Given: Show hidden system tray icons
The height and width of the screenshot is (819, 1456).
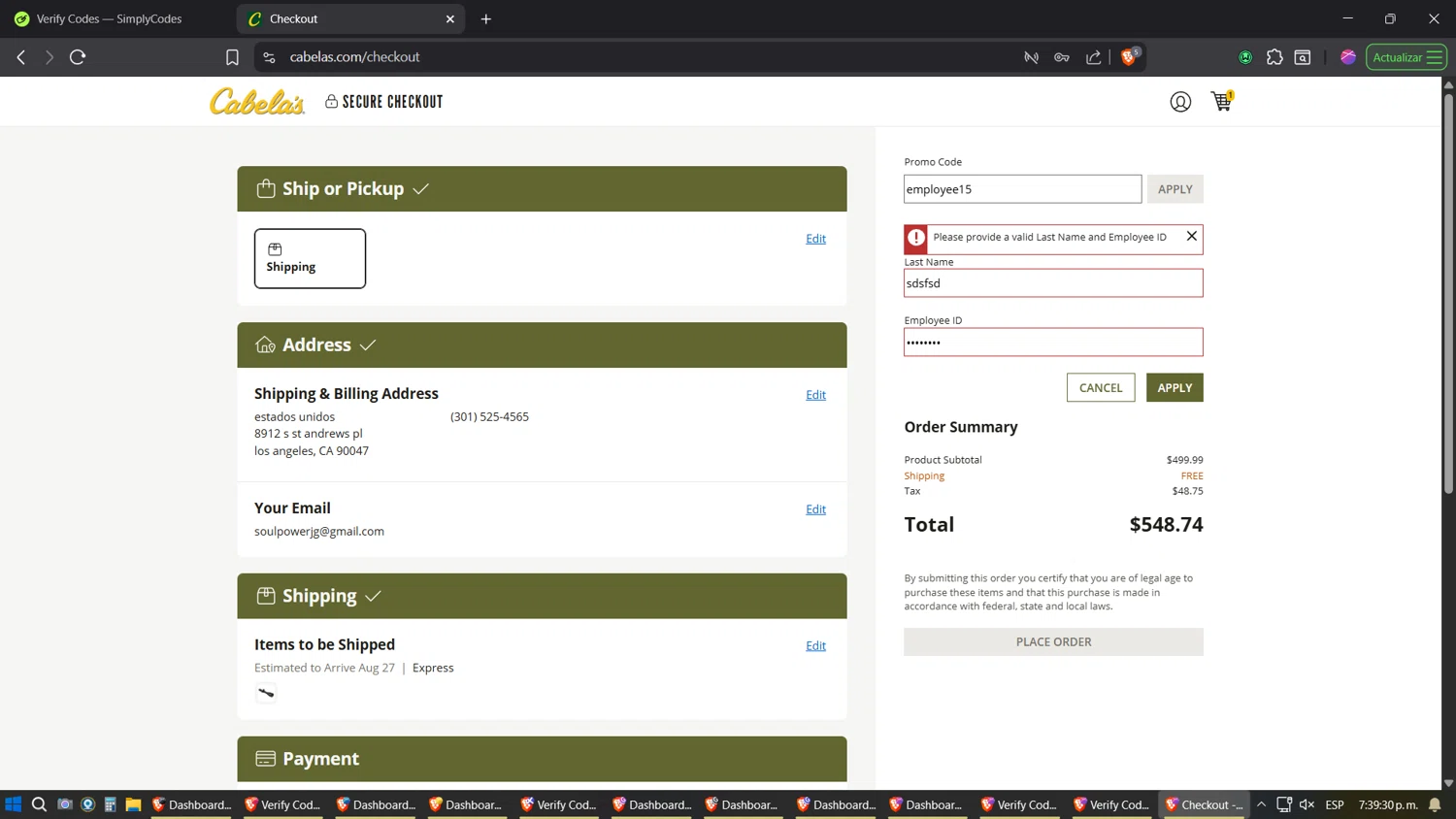Looking at the screenshot, I should click(1261, 804).
